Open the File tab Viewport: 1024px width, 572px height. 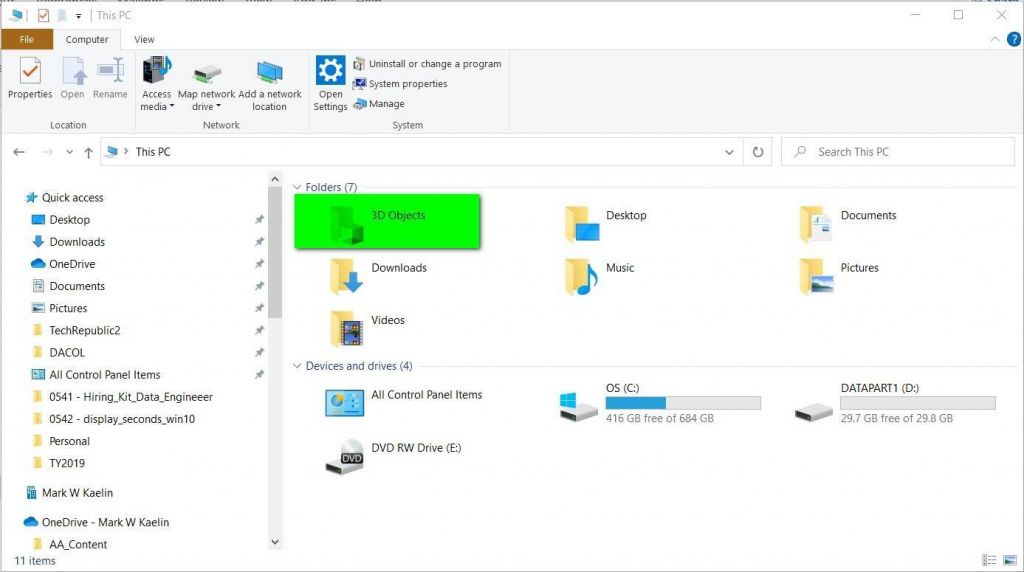(27, 39)
